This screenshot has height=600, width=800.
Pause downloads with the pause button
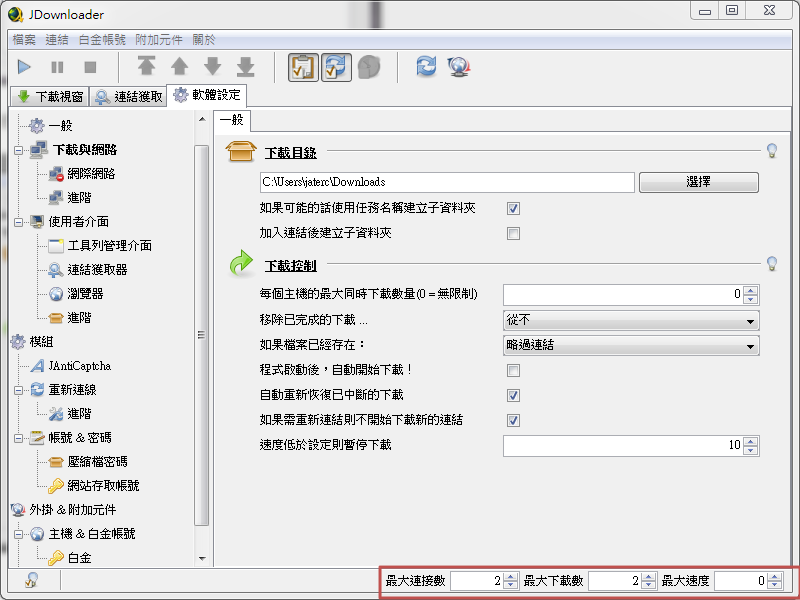(x=57, y=67)
